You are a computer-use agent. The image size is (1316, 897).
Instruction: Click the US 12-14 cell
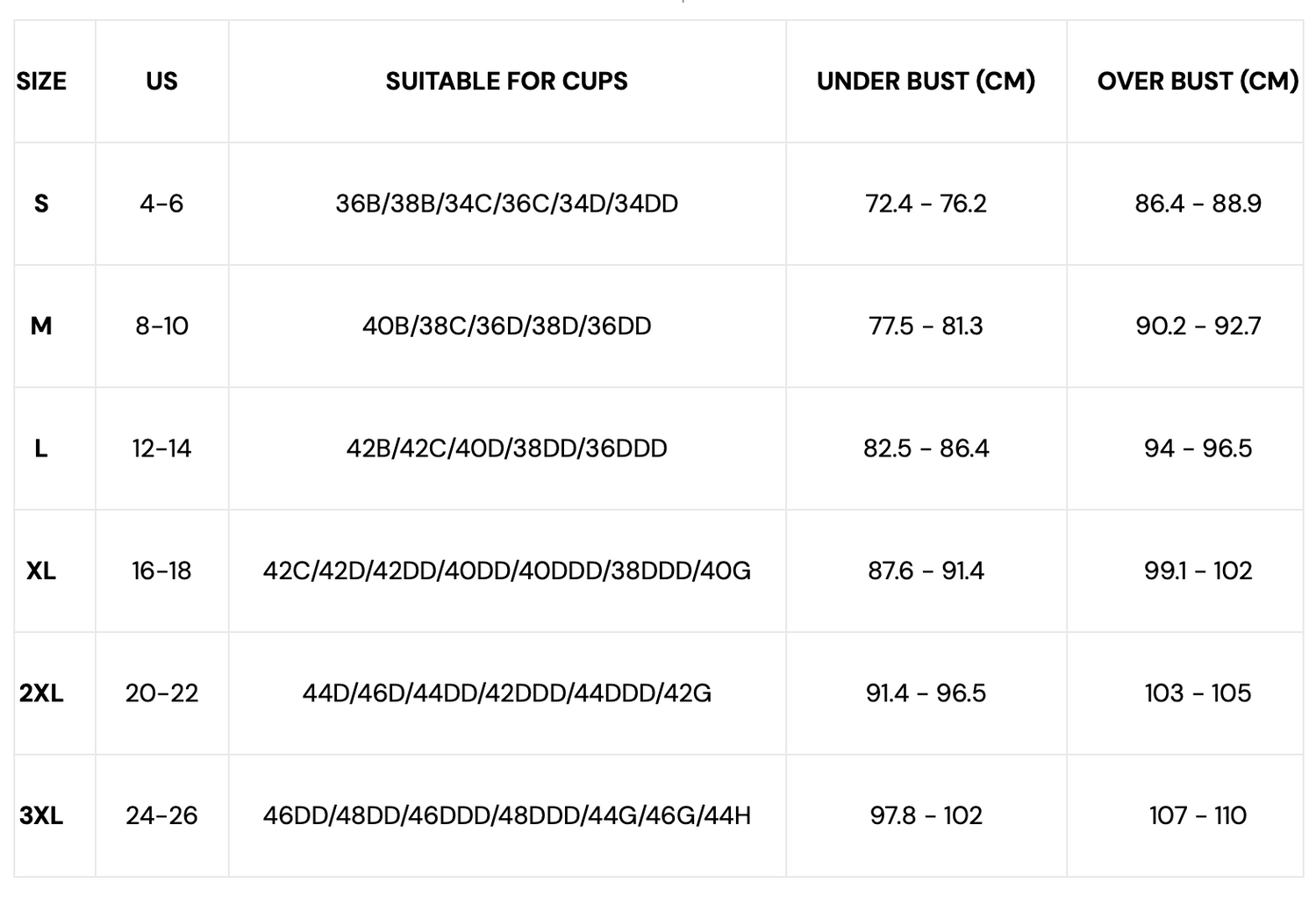point(161,448)
